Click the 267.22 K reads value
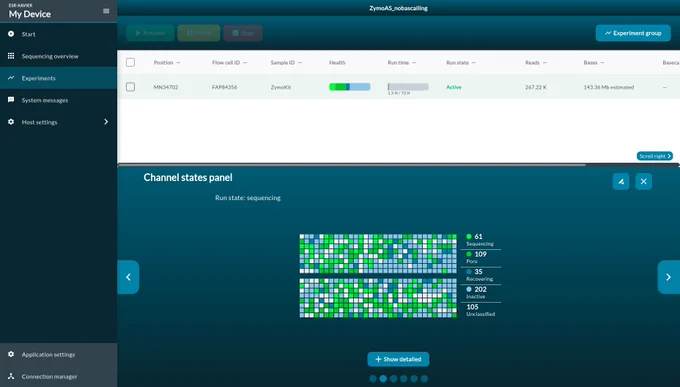Viewport: 680px width, 387px height. pos(536,87)
